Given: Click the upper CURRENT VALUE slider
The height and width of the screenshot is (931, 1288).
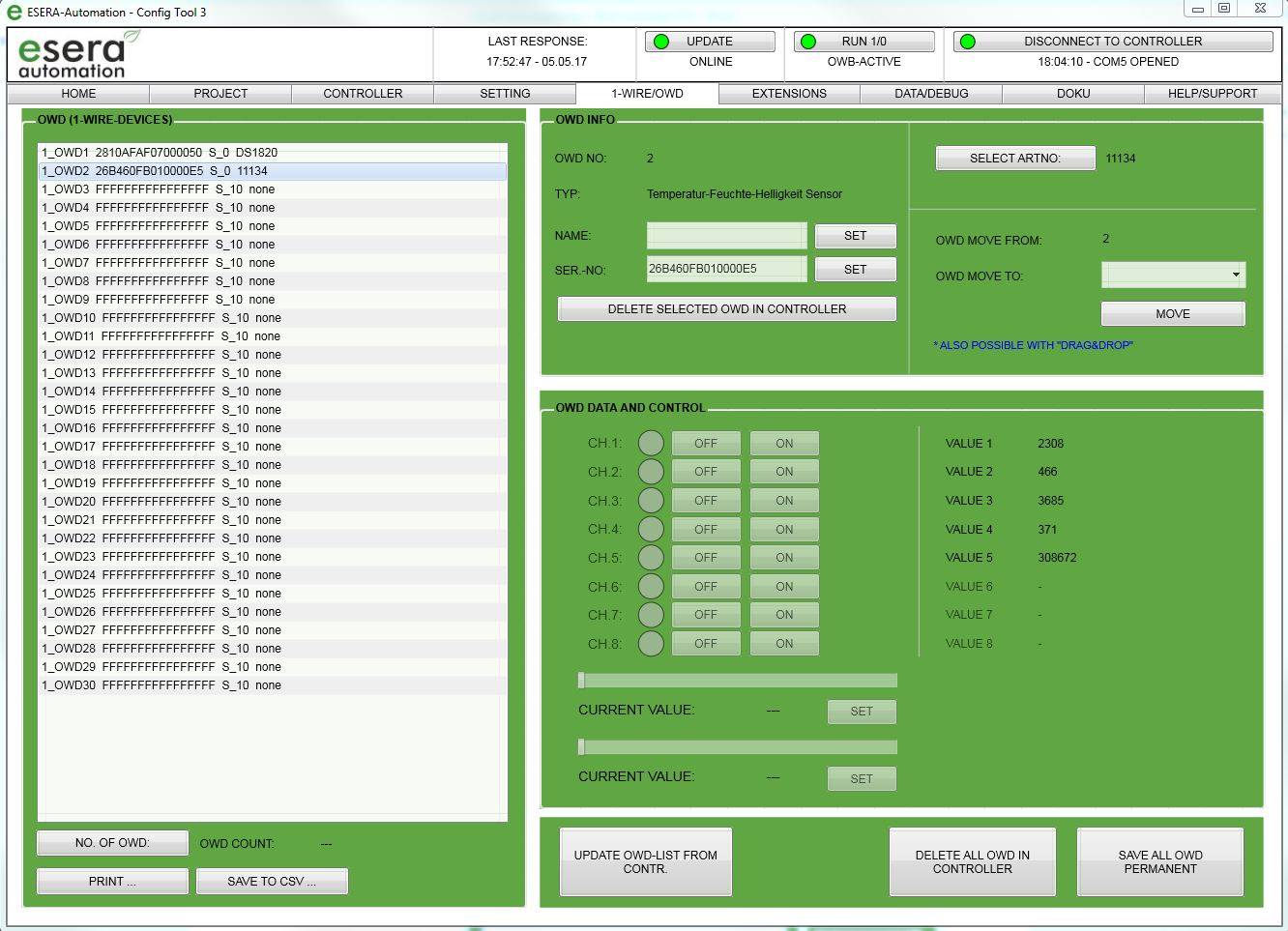Looking at the screenshot, I should [x=737, y=680].
